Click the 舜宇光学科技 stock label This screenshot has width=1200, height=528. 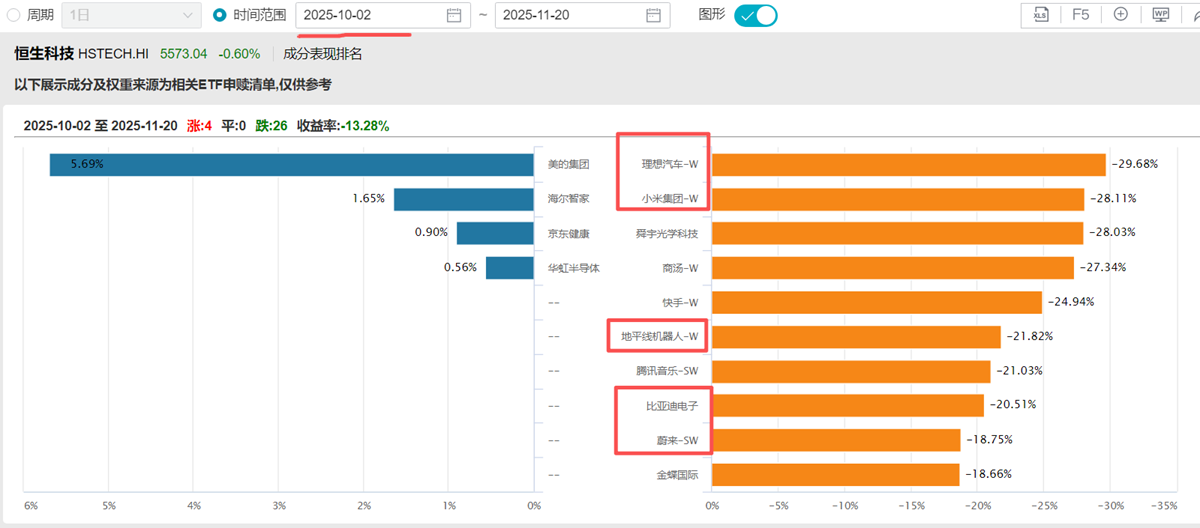coord(667,233)
